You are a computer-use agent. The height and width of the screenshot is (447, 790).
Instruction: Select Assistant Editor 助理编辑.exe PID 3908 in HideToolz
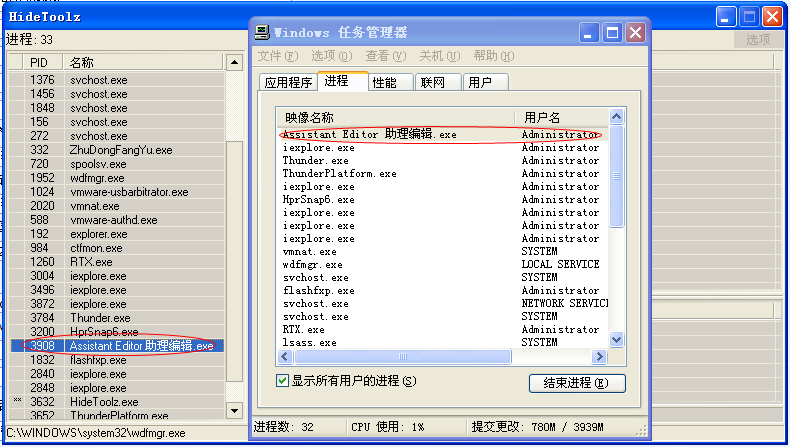point(117,346)
